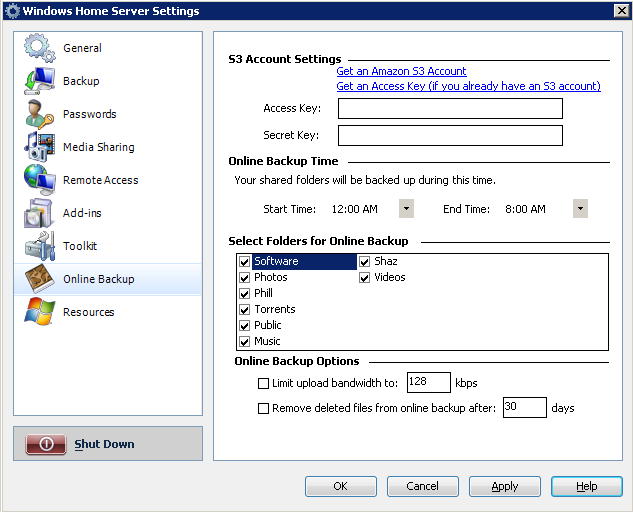Image resolution: width=633 pixels, height=512 pixels.
Task: Click the Secret Key input field
Action: [450, 135]
